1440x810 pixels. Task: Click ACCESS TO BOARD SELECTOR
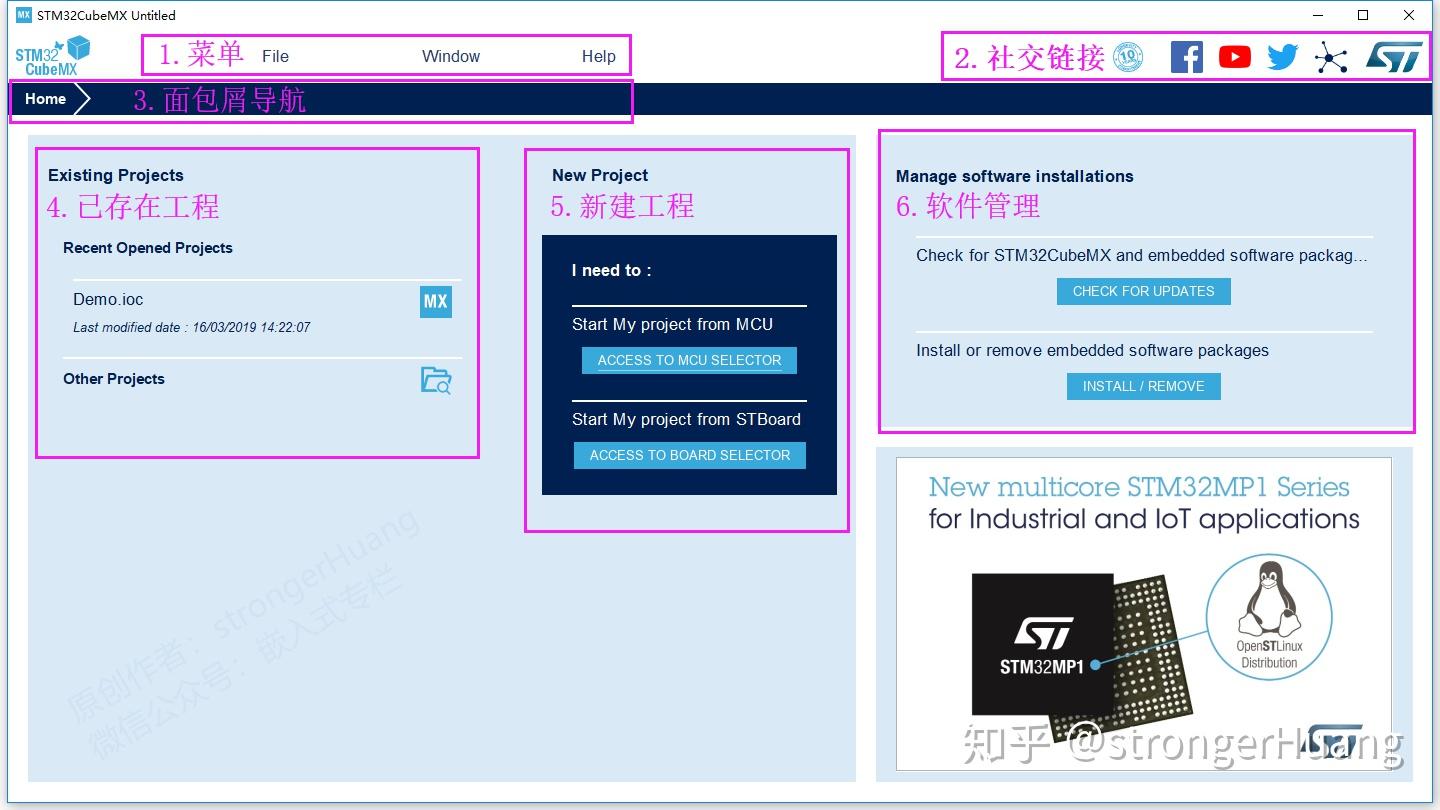[689, 455]
